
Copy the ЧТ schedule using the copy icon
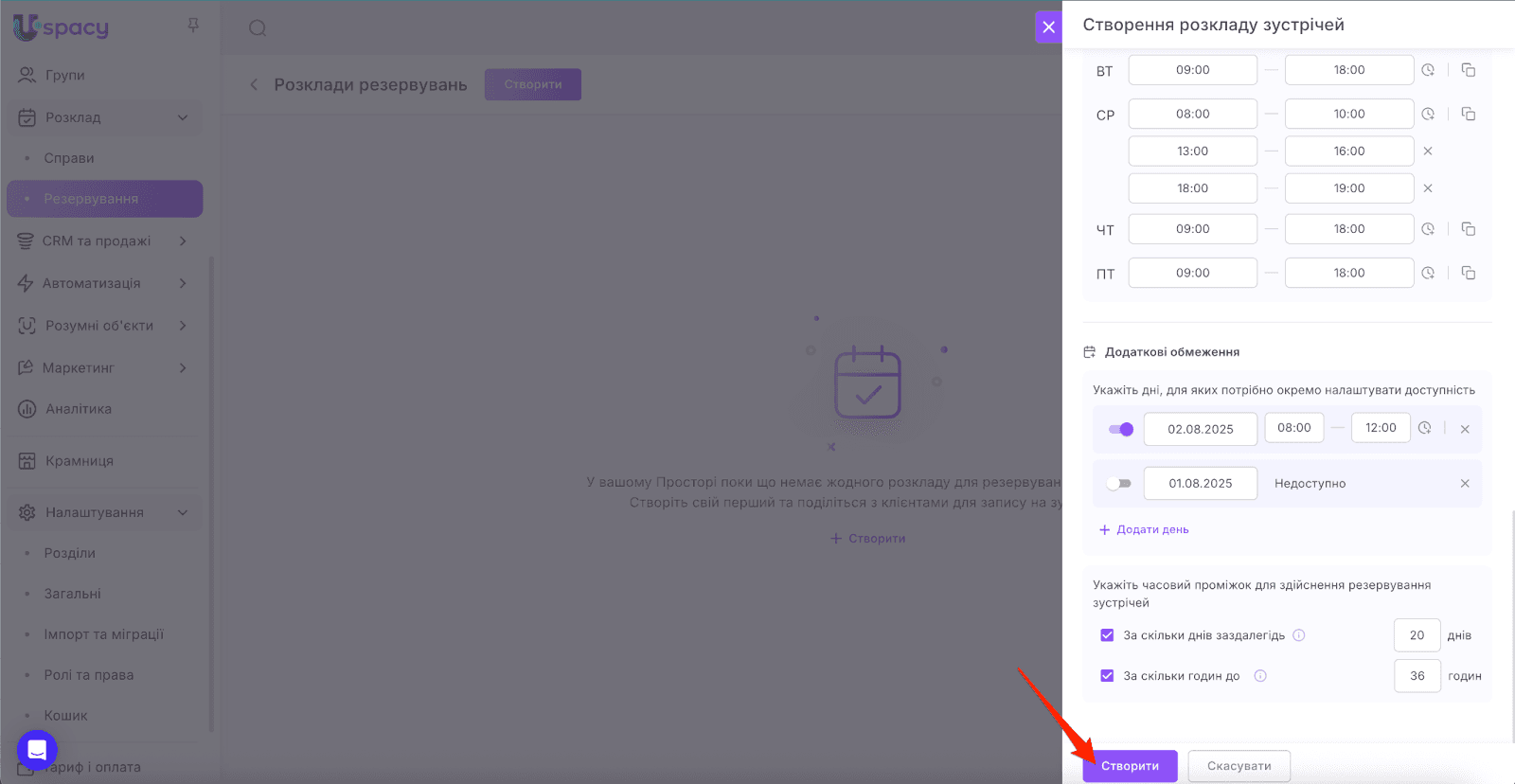tap(1469, 229)
